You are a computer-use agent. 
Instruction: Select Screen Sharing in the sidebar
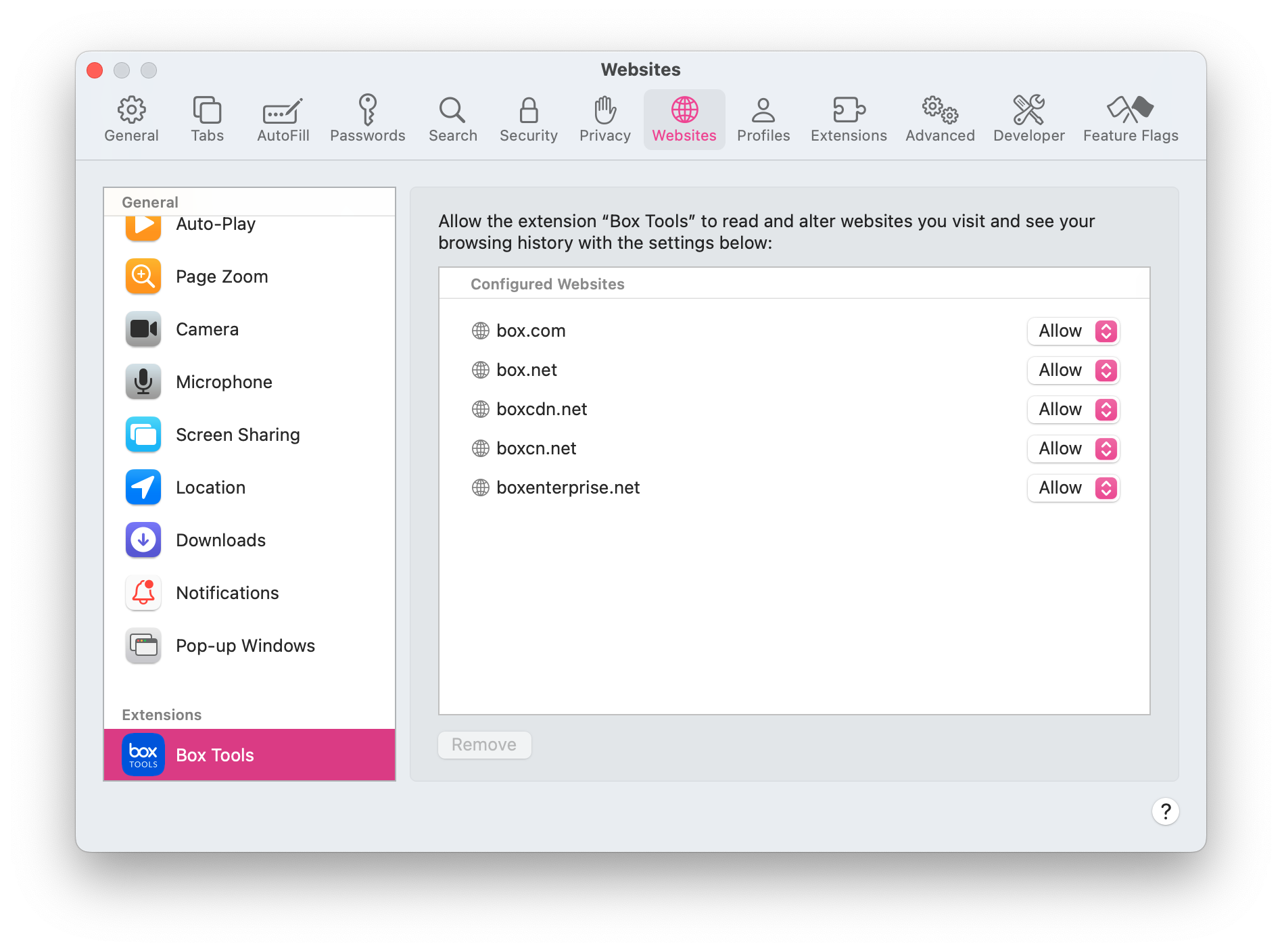[237, 435]
